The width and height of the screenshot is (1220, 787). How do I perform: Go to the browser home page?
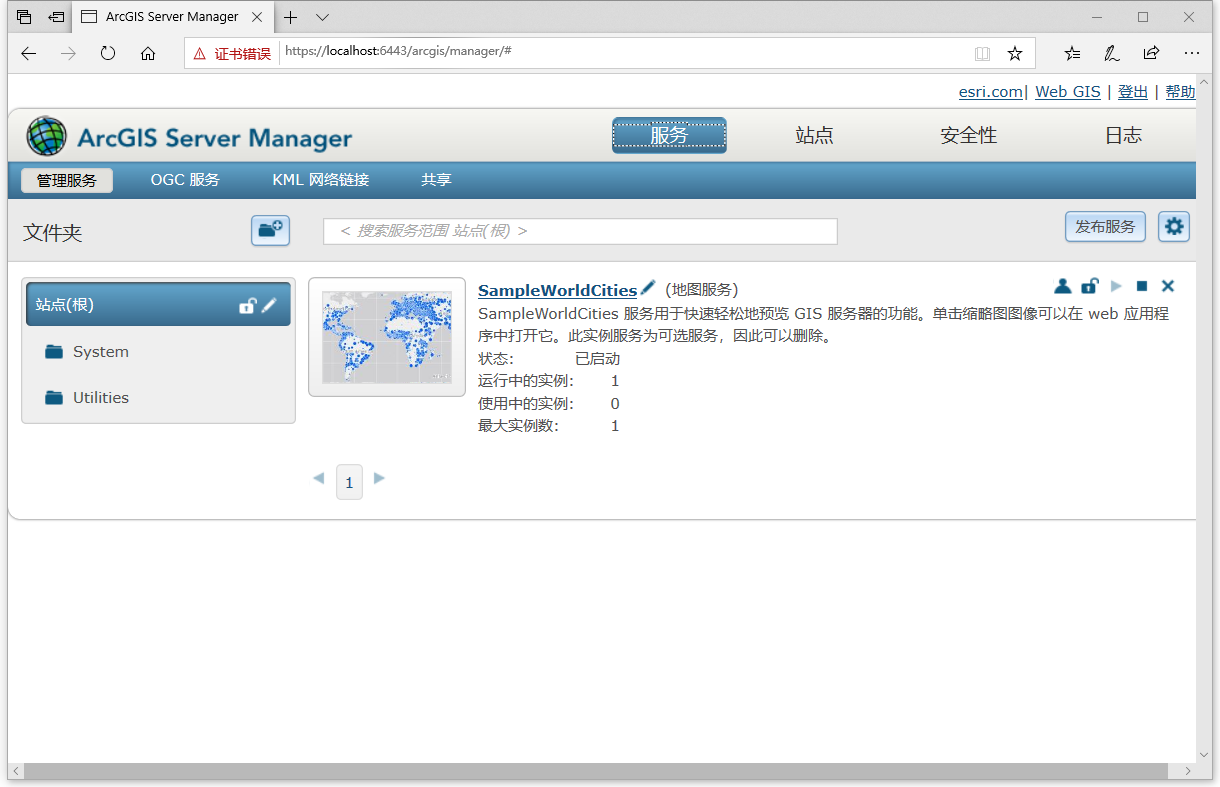(148, 53)
